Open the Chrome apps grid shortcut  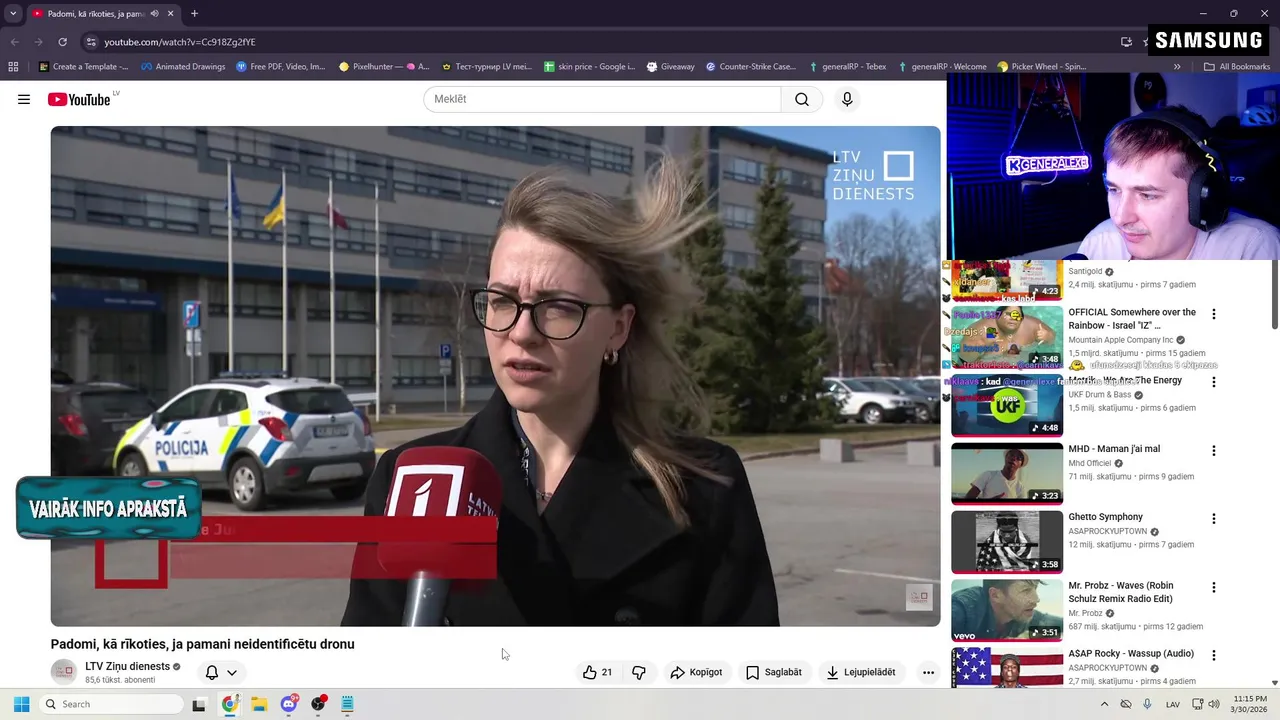click(x=13, y=67)
